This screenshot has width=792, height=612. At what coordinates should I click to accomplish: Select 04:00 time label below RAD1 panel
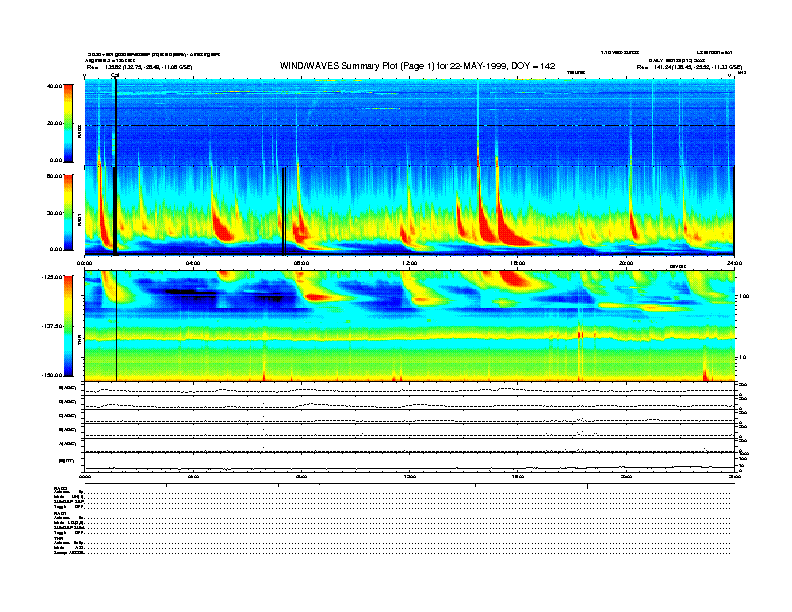(x=193, y=263)
